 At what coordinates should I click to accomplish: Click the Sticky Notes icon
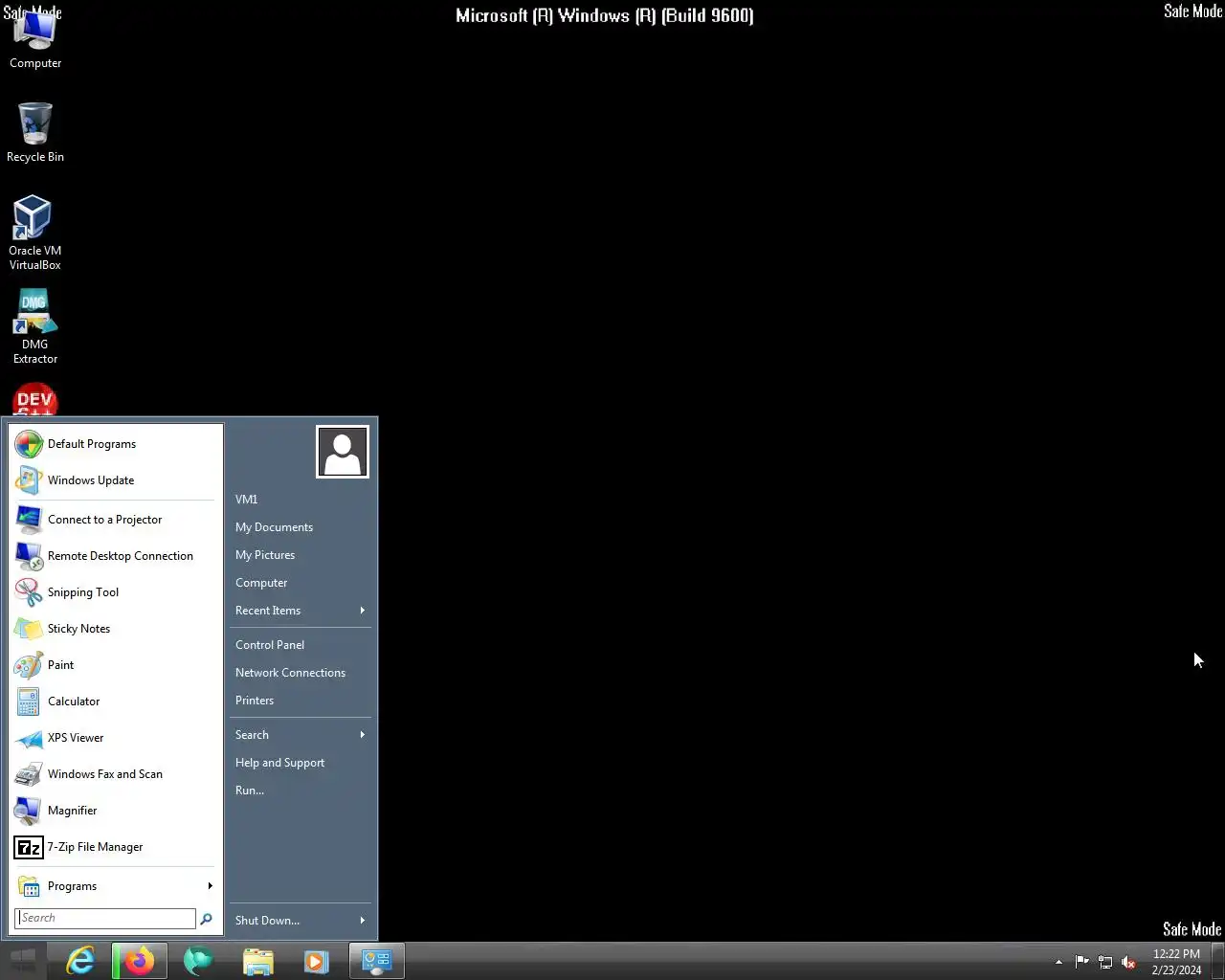point(29,629)
